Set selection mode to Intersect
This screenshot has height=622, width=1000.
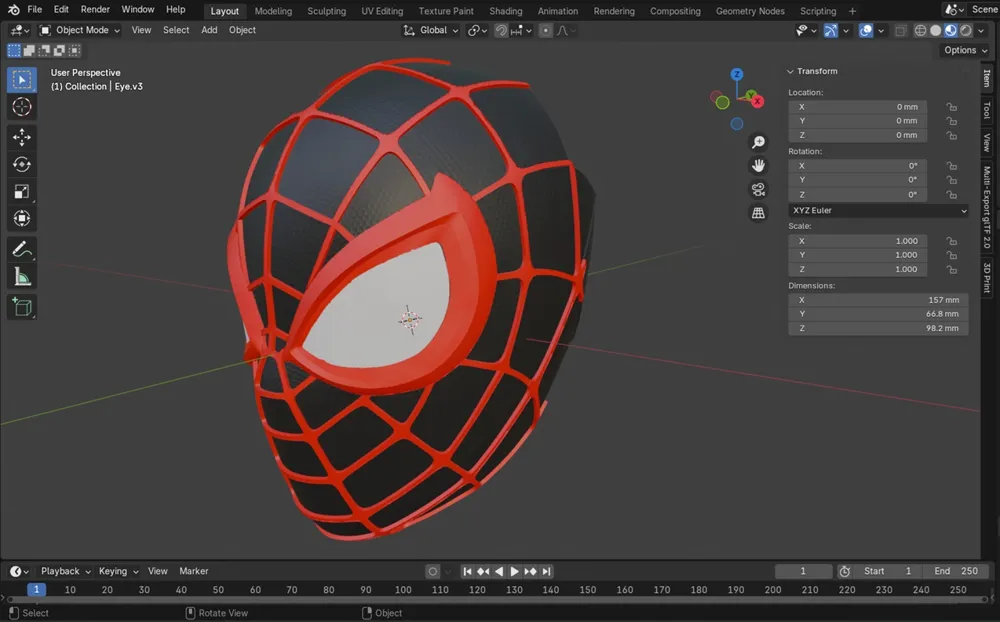tap(75, 50)
